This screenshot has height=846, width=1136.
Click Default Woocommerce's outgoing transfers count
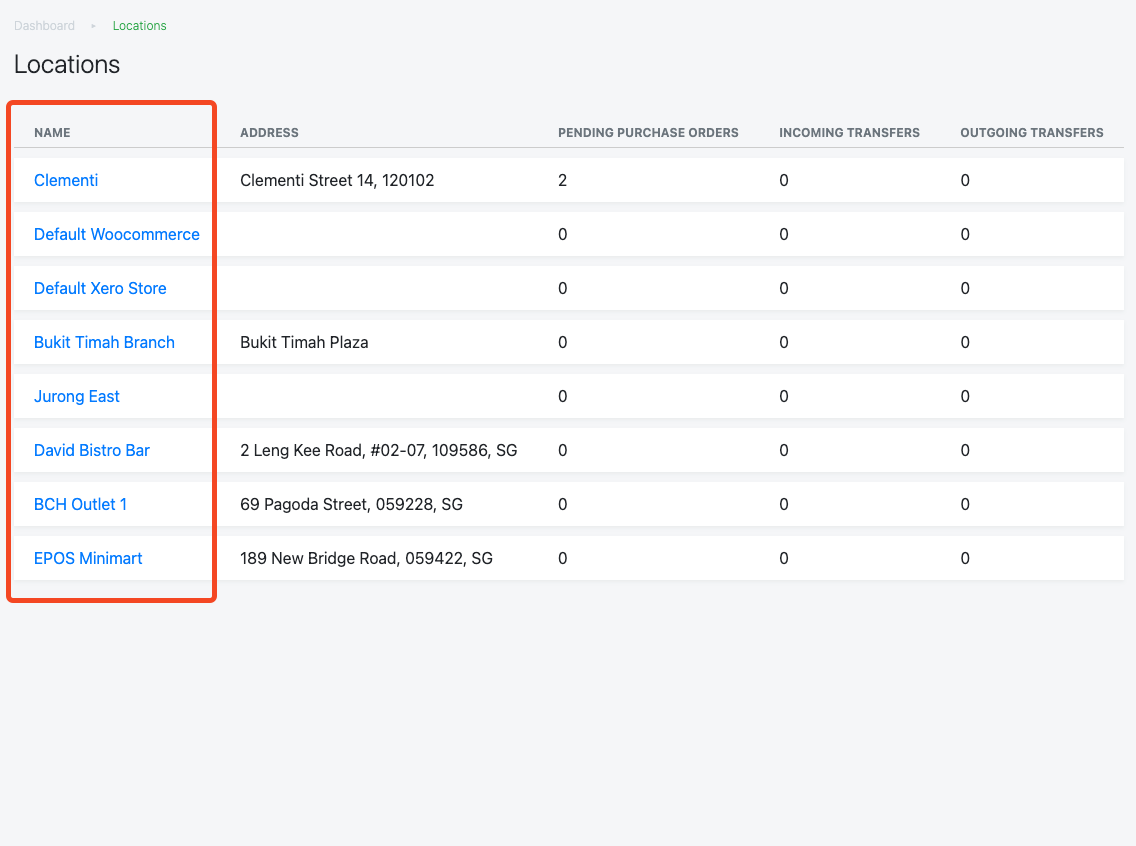pos(965,235)
